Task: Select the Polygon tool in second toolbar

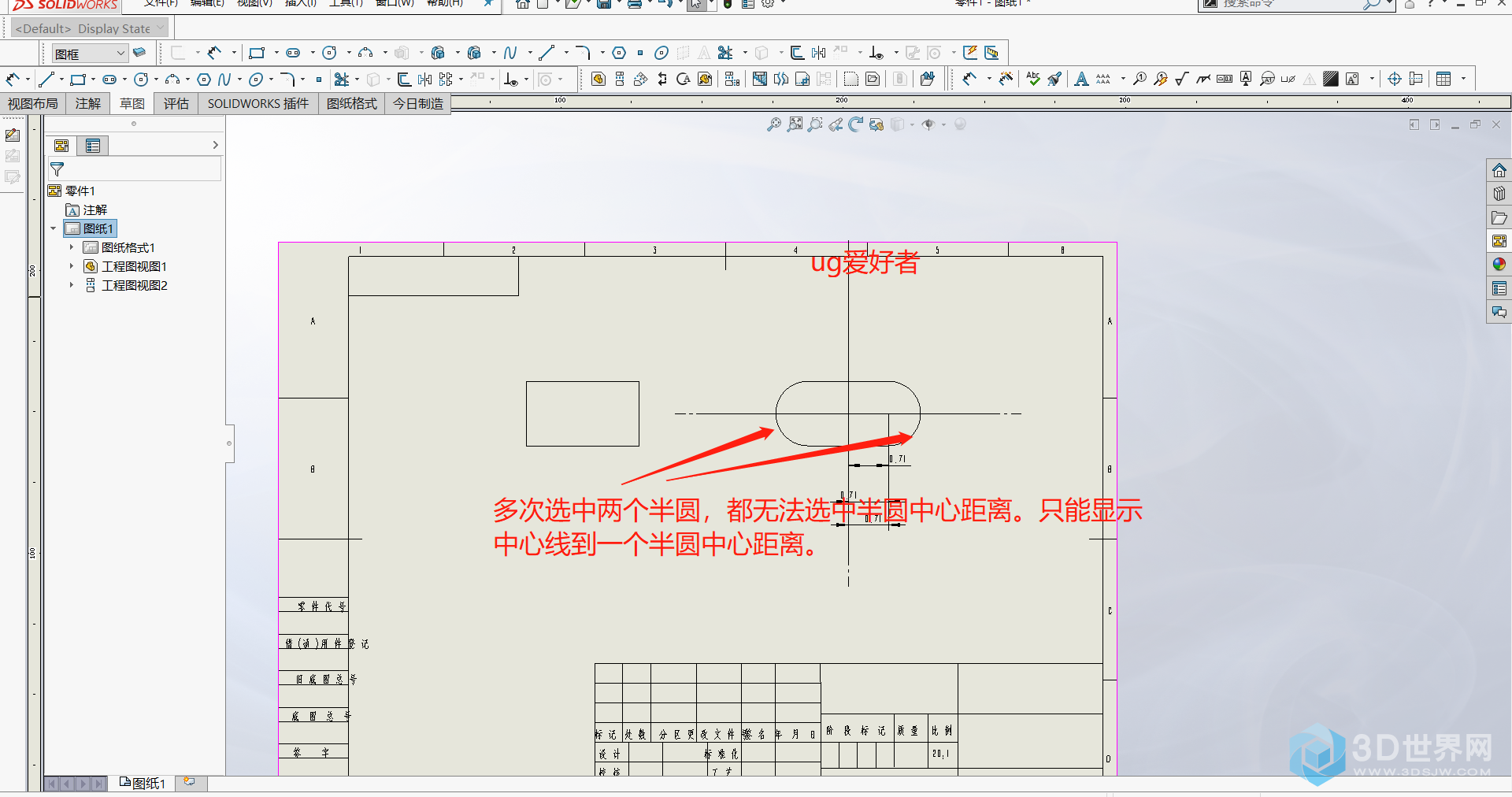Action: (204, 80)
